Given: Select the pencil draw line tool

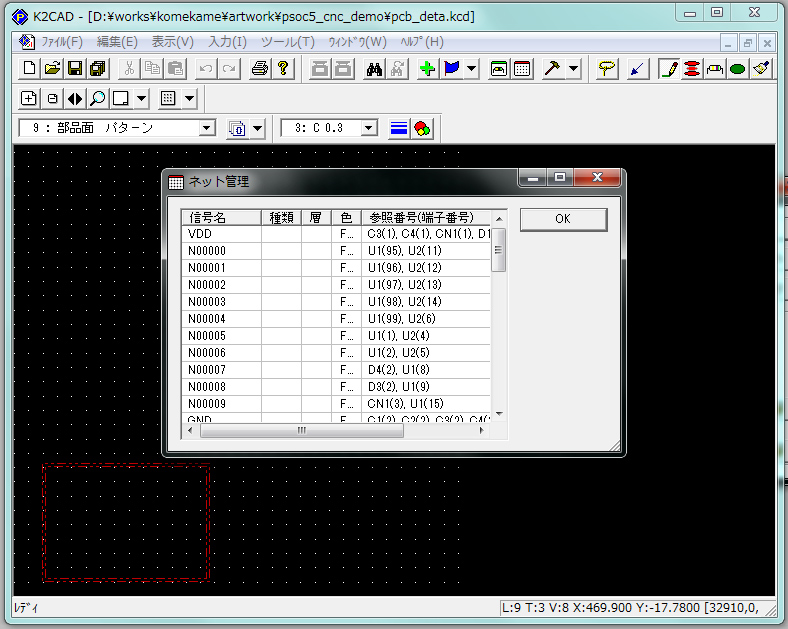Looking at the screenshot, I should tap(669, 68).
